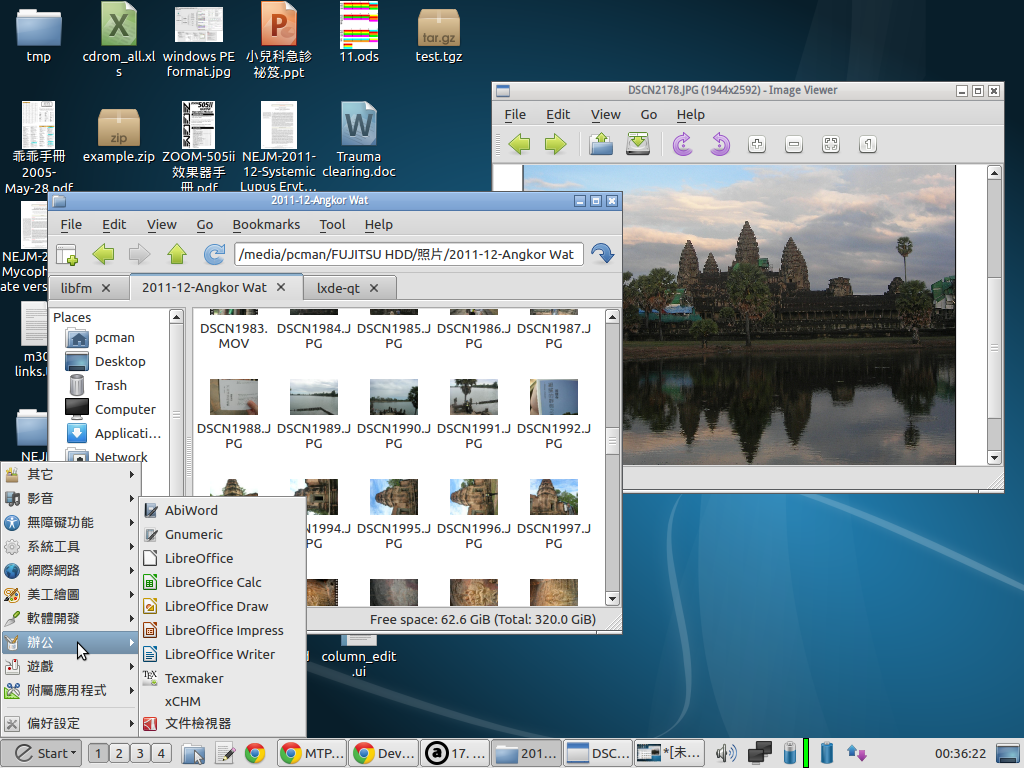Open the Bookmarks menu in file manager

coord(266,225)
